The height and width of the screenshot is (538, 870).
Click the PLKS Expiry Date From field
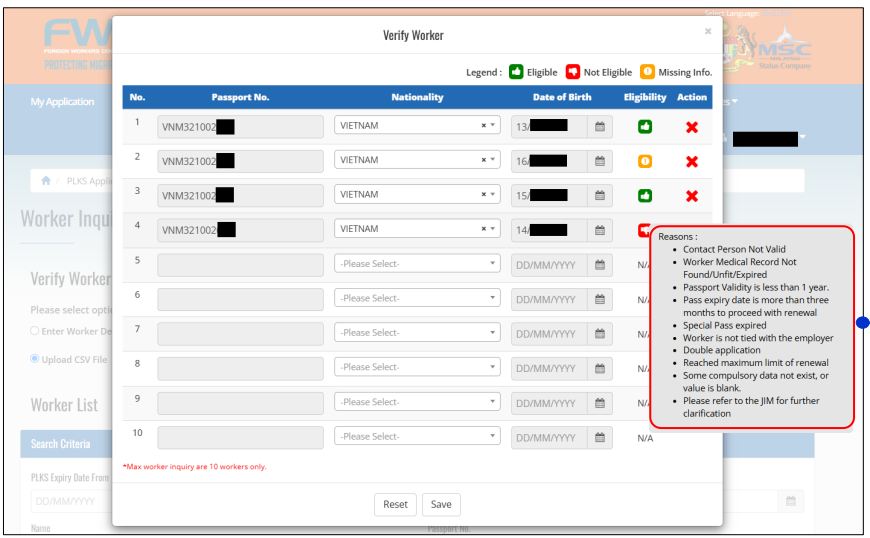(x=71, y=501)
